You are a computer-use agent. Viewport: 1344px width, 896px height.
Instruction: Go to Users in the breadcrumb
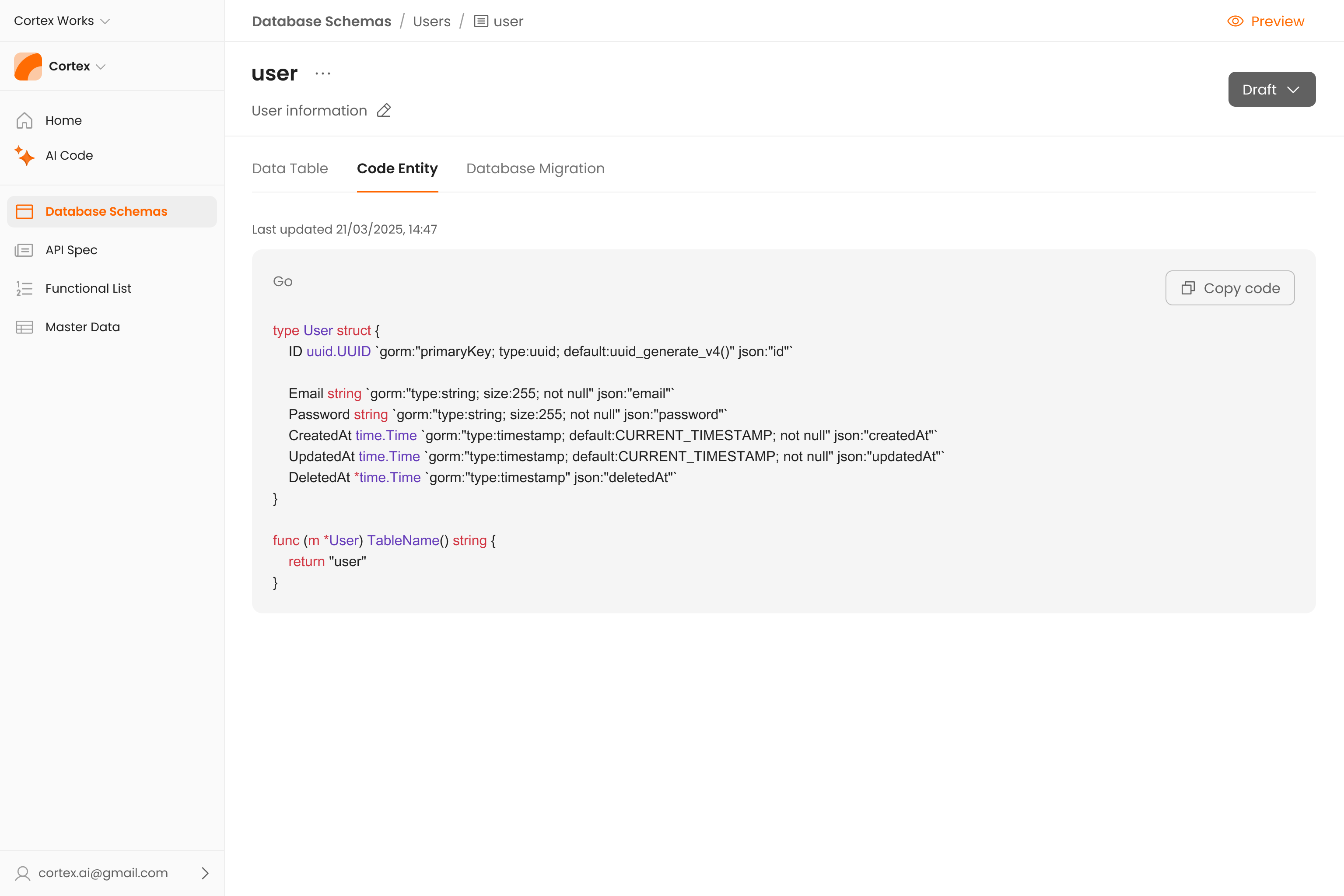pos(431,21)
